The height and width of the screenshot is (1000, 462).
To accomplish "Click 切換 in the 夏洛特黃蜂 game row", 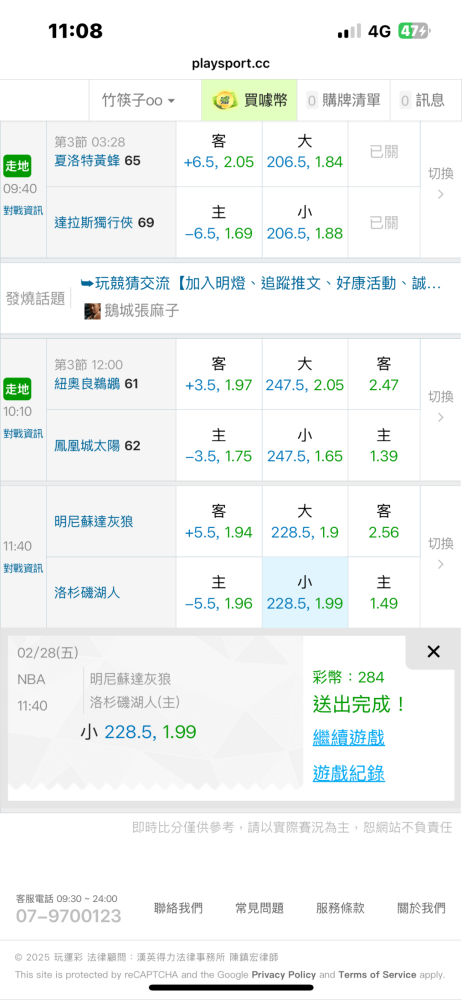I will pyautogui.click(x=440, y=184).
